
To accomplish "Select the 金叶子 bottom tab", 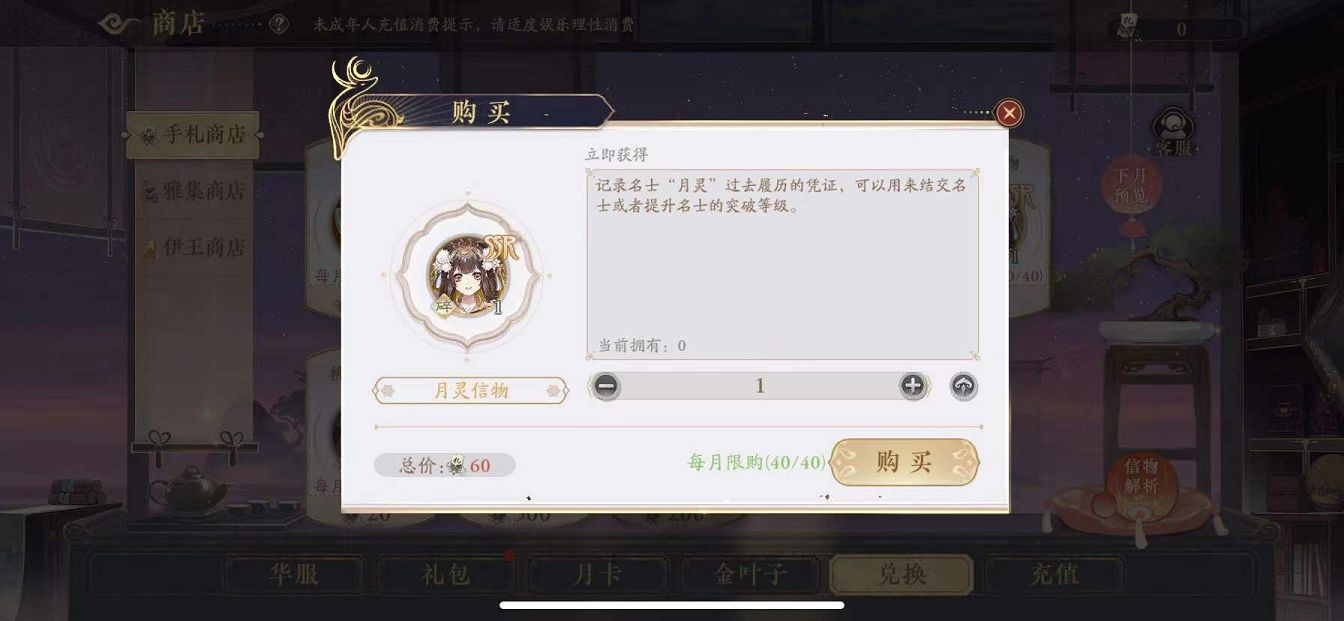I will pyautogui.click(x=750, y=575).
